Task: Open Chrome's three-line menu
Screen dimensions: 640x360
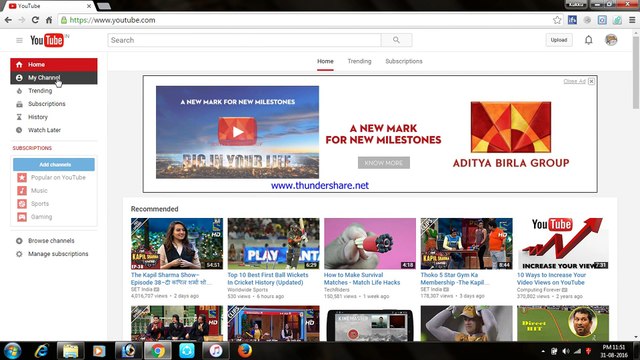Action: click(632, 20)
